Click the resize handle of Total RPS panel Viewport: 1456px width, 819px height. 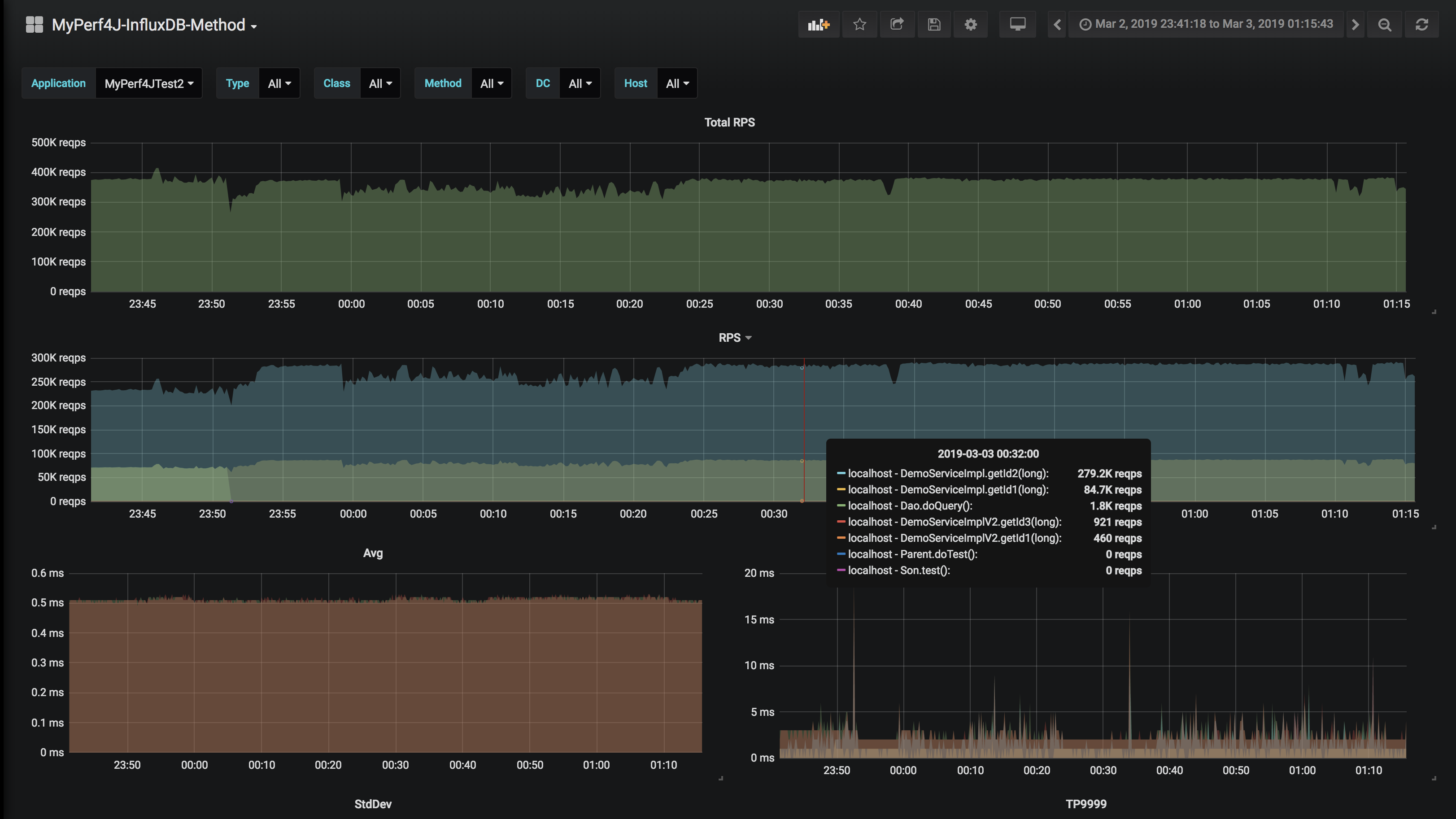1434,311
